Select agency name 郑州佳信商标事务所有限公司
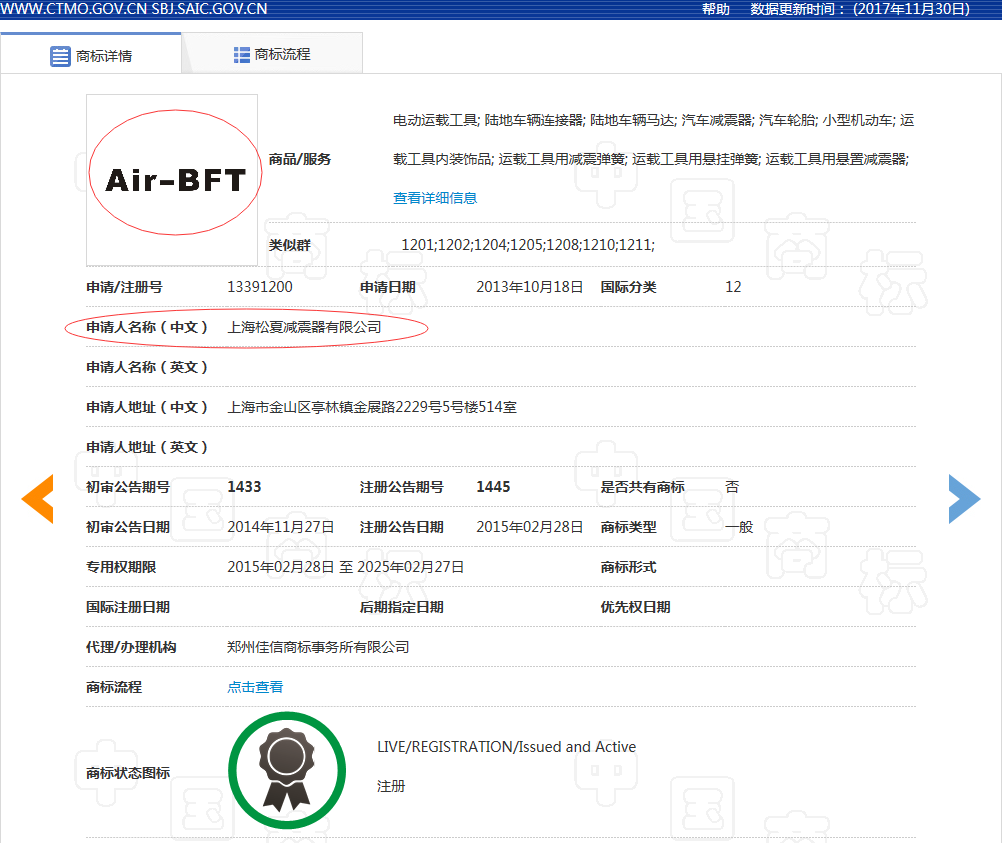The image size is (1003, 843). click(x=320, y=646)
